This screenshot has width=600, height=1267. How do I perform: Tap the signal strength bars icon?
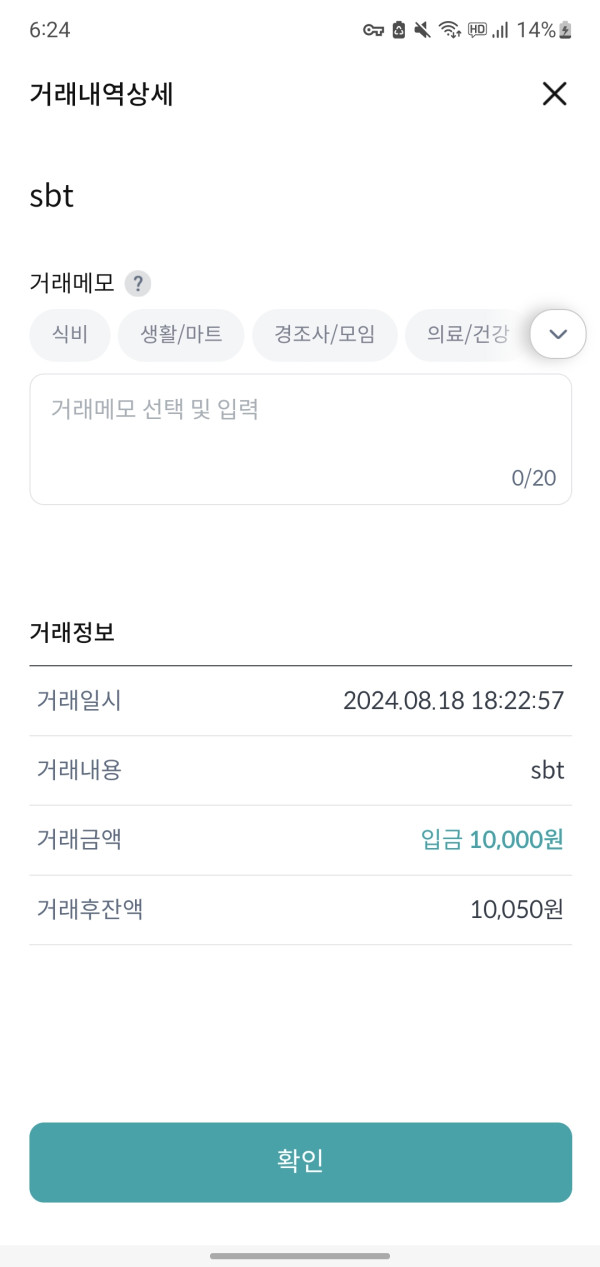point(500,30)
